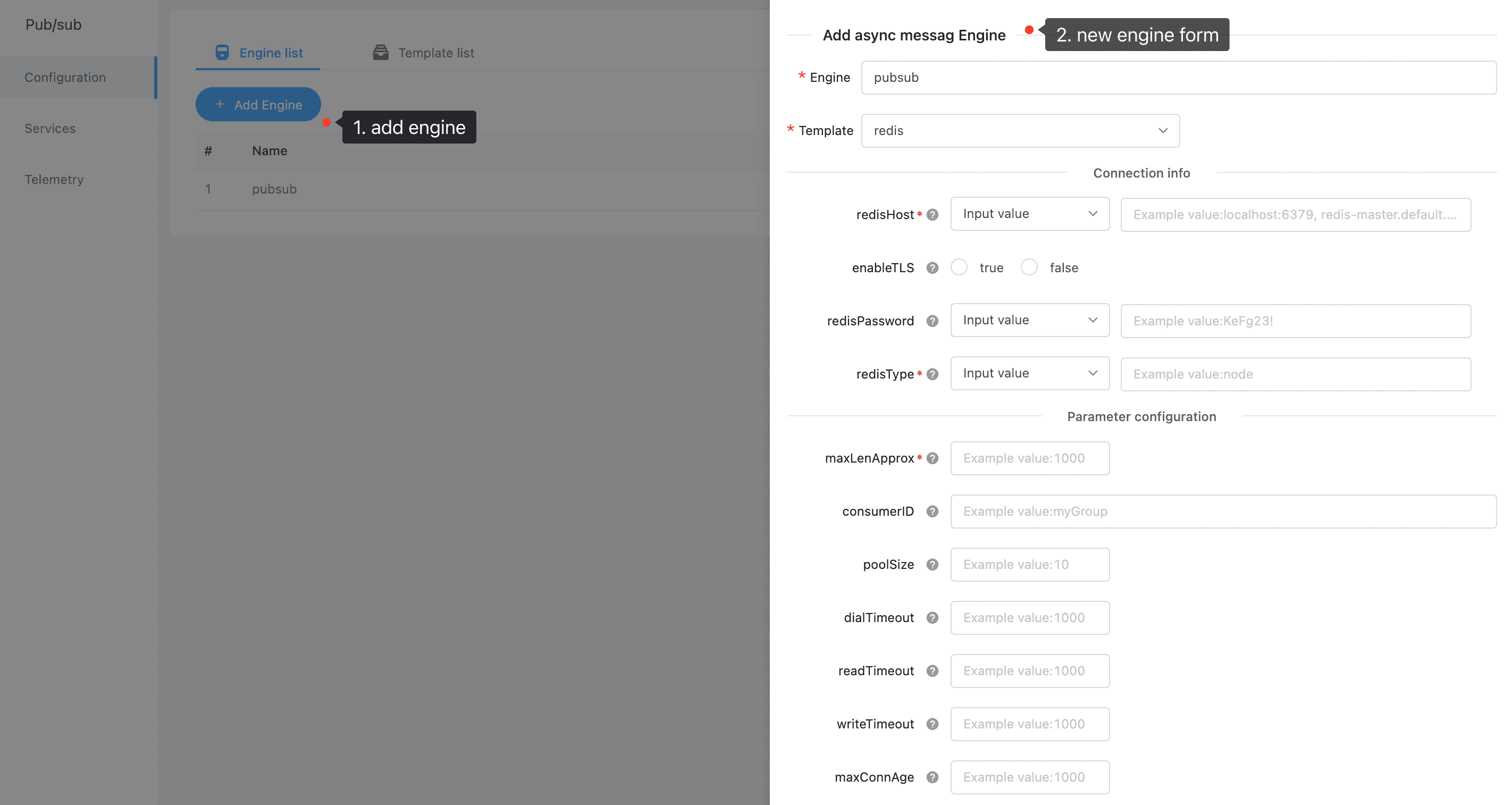Open the dialTimeout help tooltip icon
Screen dimensions: 1512x805
(x=932, y=618)
